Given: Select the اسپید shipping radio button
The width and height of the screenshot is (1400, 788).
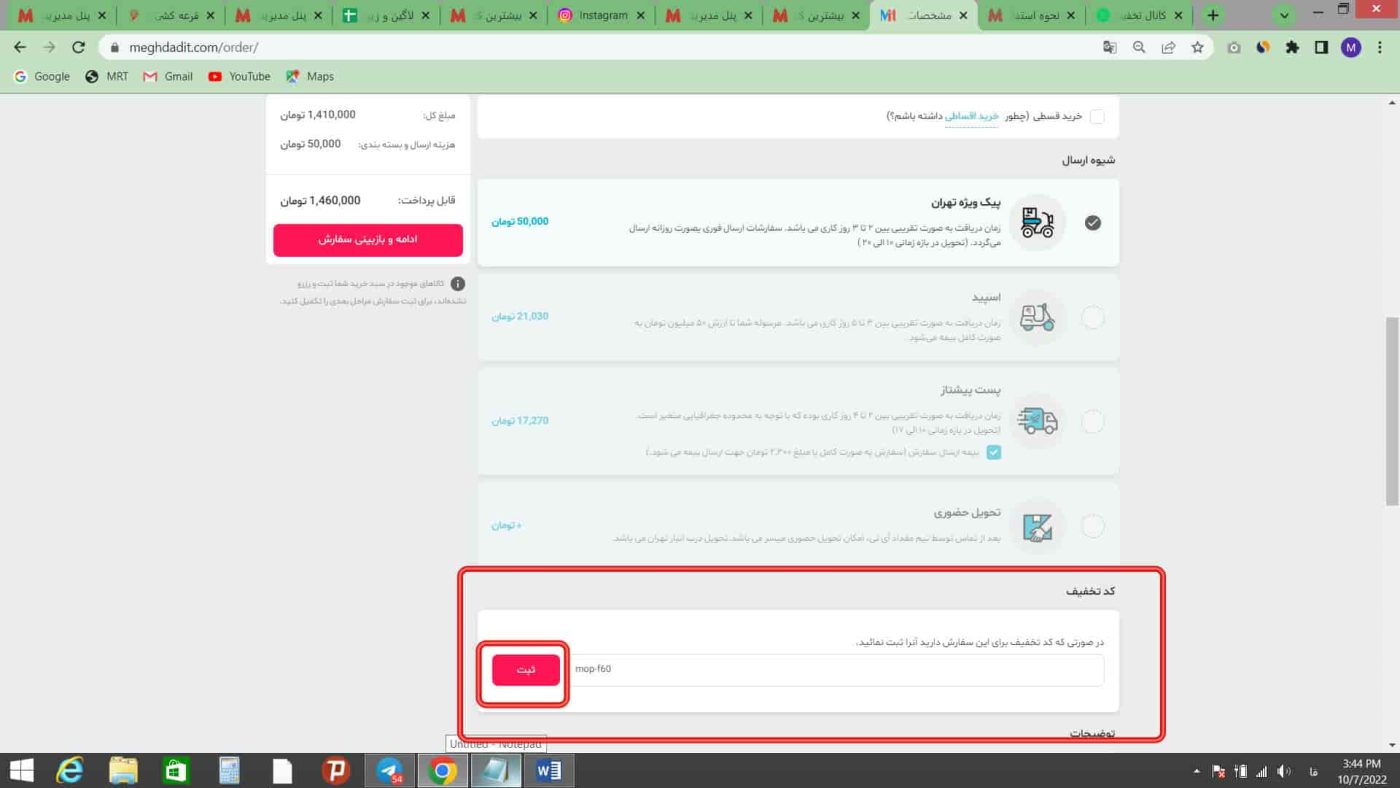Looking at the screenshot, I should tap(1092, 316).
